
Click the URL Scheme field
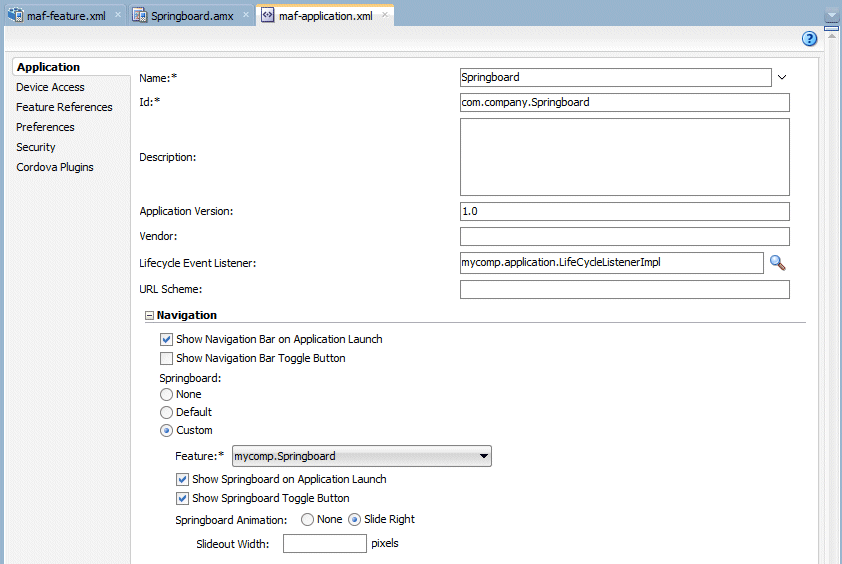coord(625,290)
